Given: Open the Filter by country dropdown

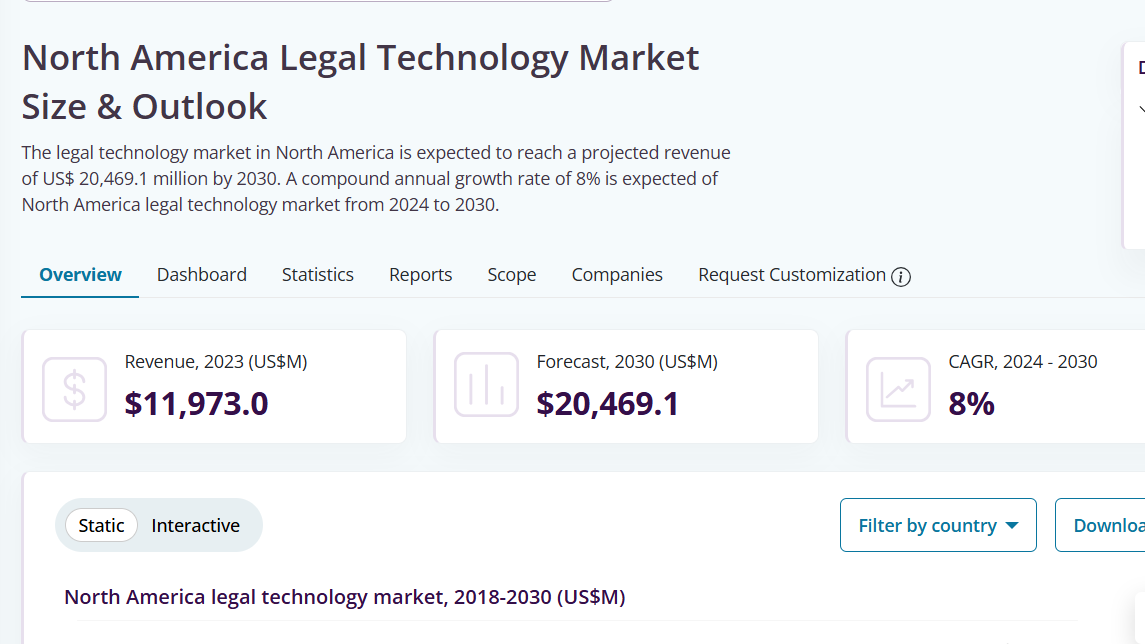Looking at the screenshot, I should point(927,525).
